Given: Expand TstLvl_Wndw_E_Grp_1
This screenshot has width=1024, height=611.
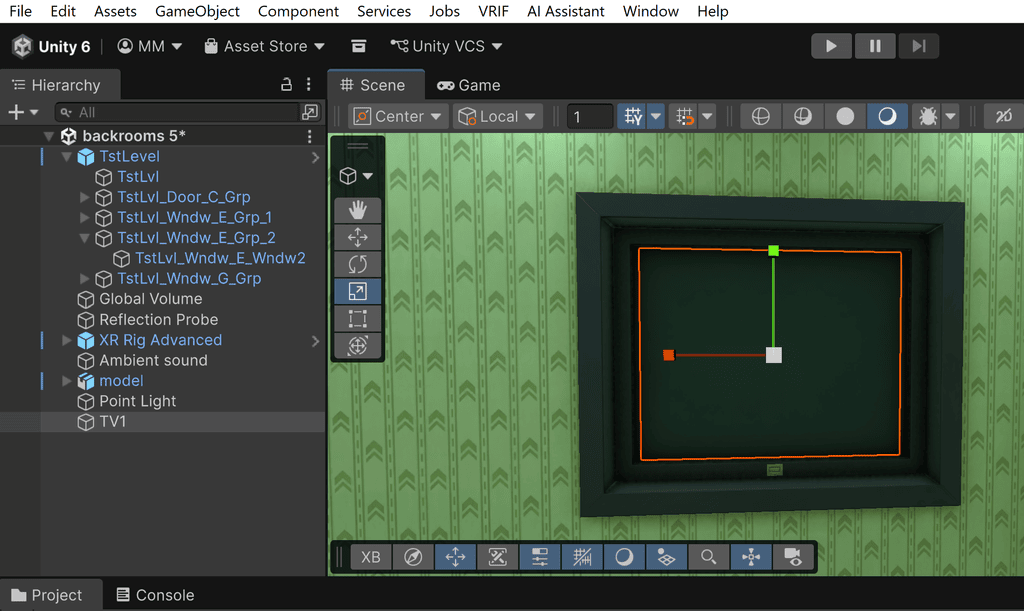Looking at the screenshot, I should [x=84, y=217].
